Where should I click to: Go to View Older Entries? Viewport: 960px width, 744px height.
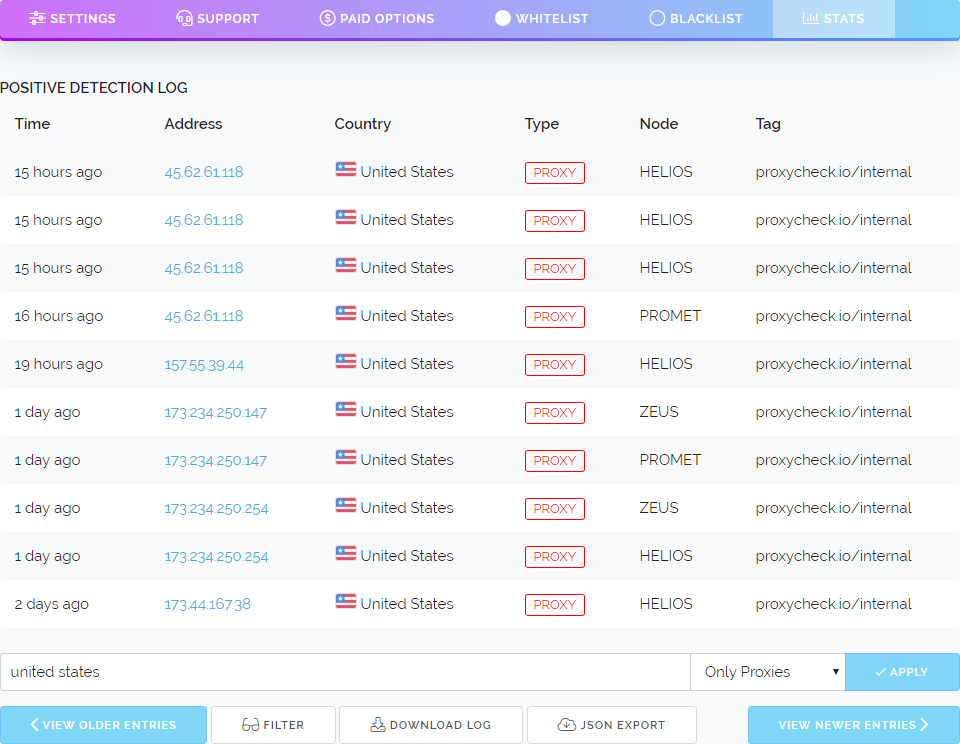point(103,725)
